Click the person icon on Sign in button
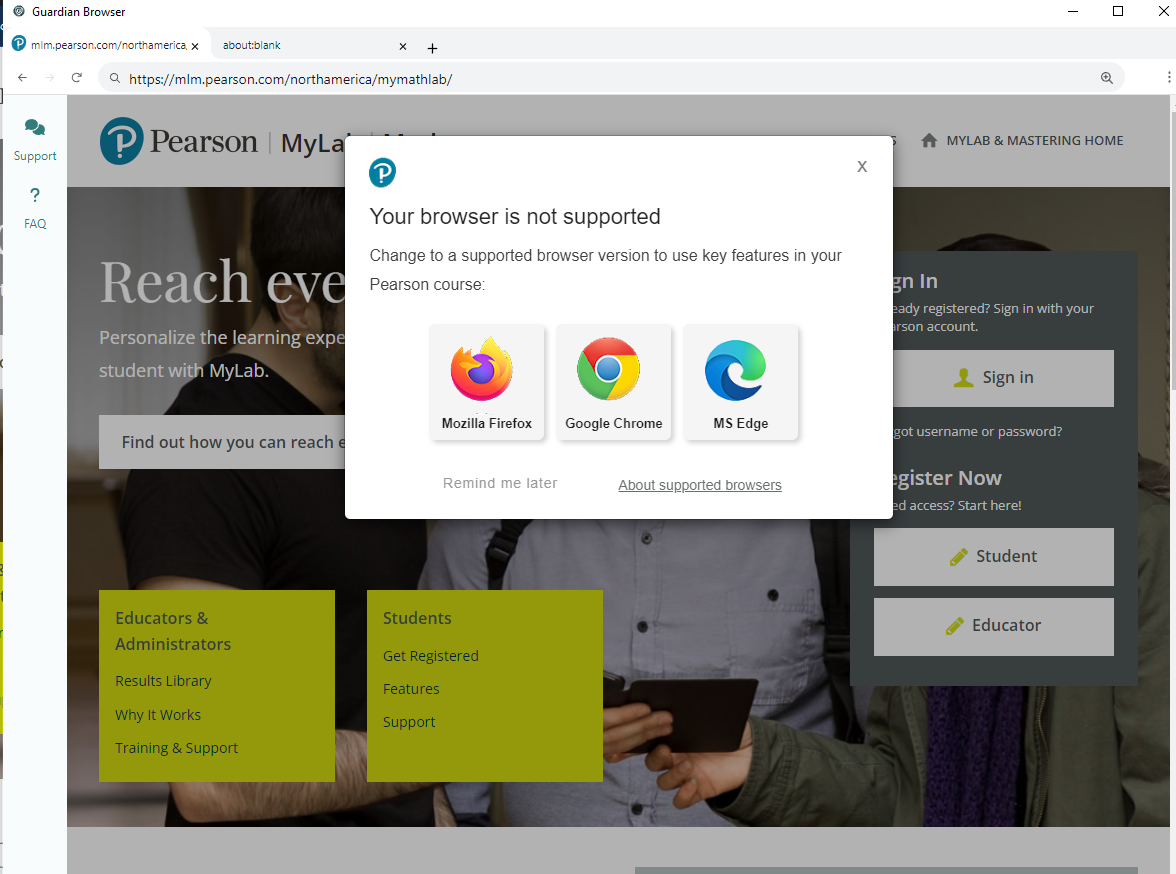1176x874 pixels. 964,377
